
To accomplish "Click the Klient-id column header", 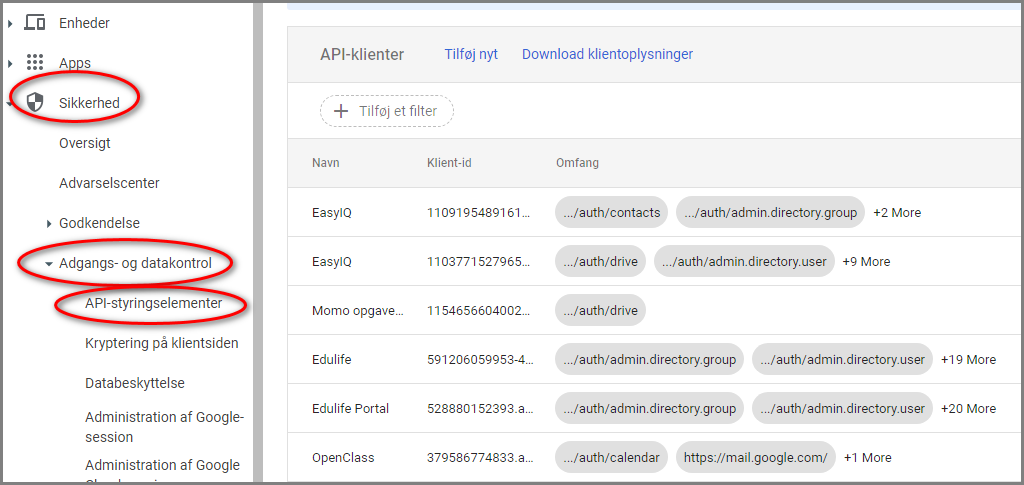I will click(x=449, y=163).
